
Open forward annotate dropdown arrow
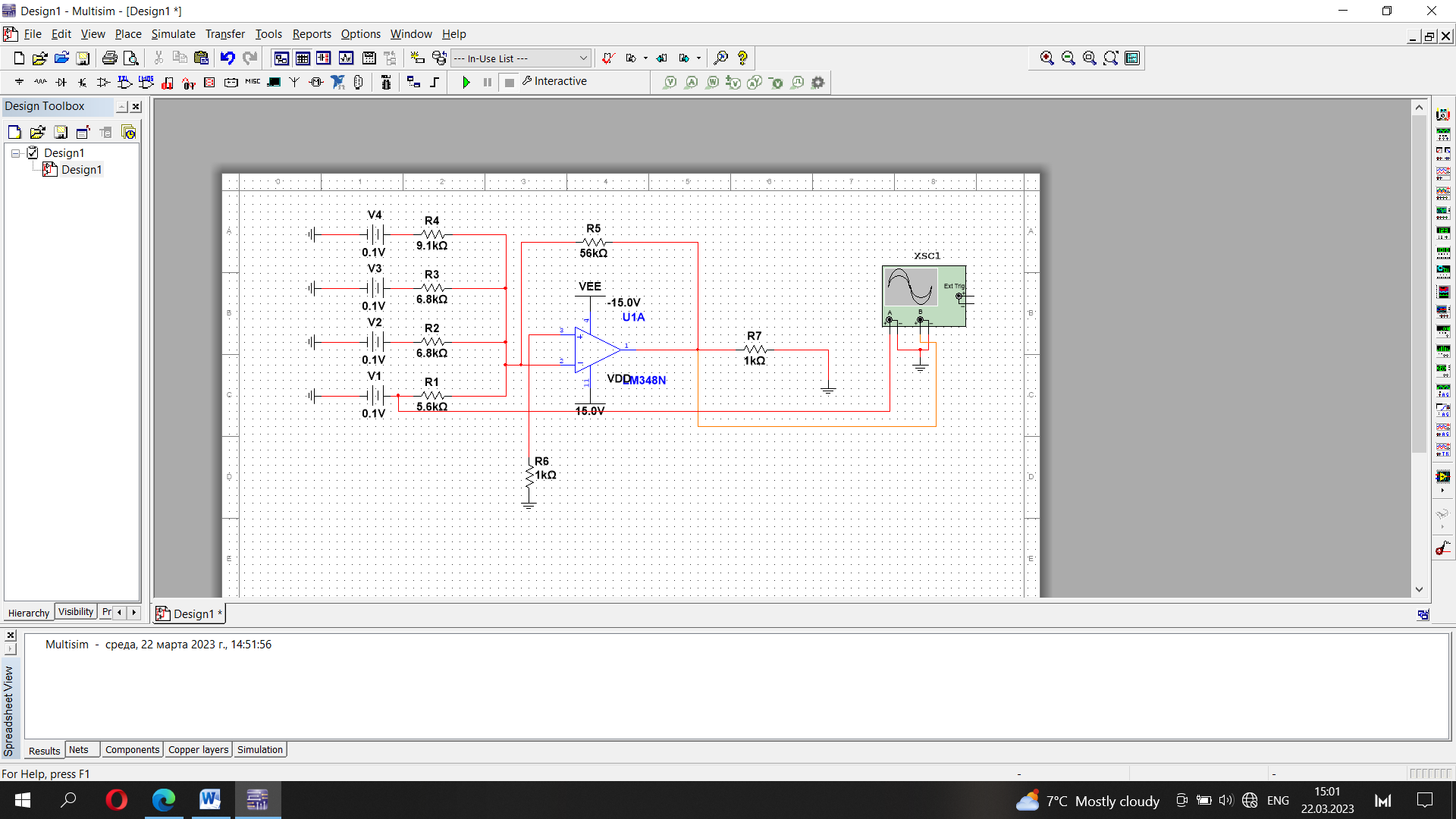coord(699,58)
